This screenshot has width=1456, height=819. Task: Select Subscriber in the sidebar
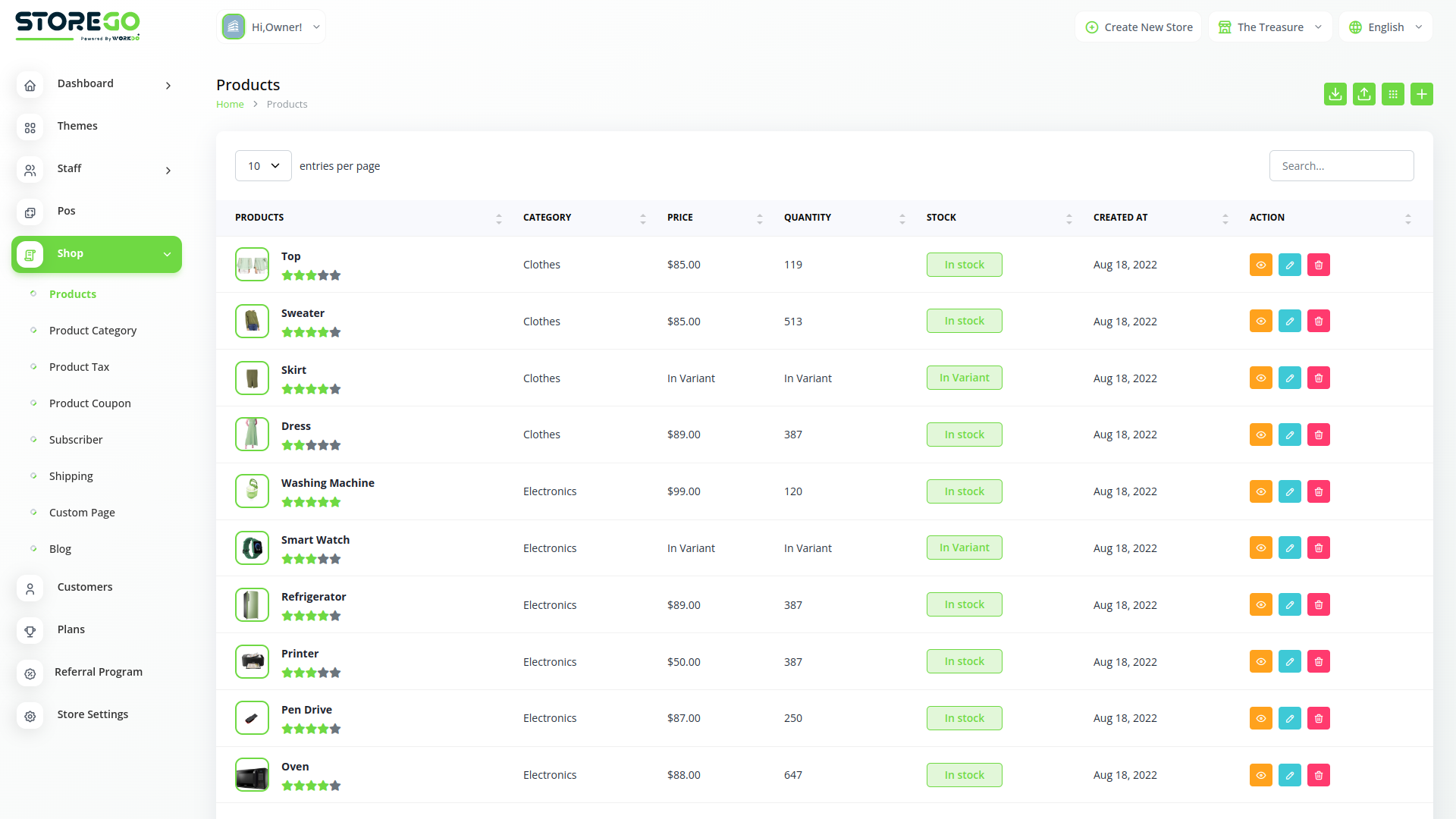[x=76, y=439]
